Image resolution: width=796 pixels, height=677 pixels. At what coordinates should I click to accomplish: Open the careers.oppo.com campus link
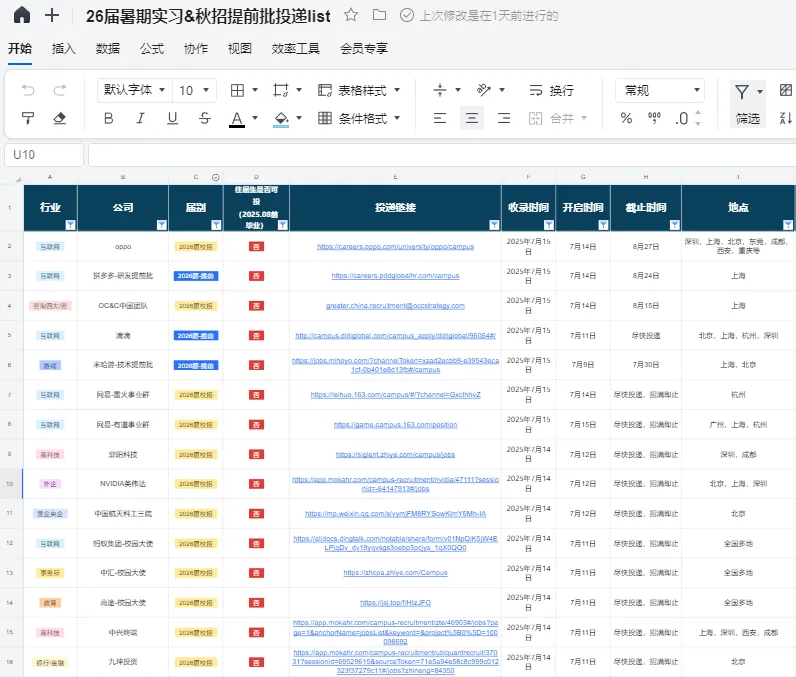pos(395,247)
